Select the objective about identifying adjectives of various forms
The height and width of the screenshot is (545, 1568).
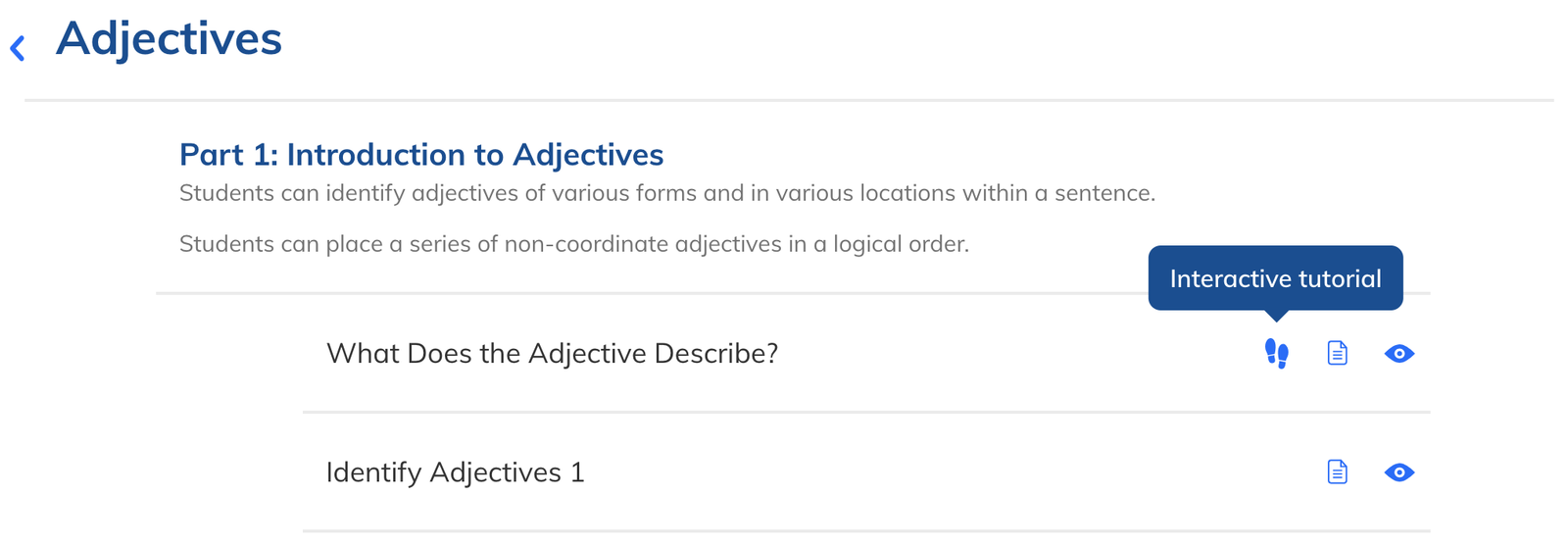[x=667, y=193]
